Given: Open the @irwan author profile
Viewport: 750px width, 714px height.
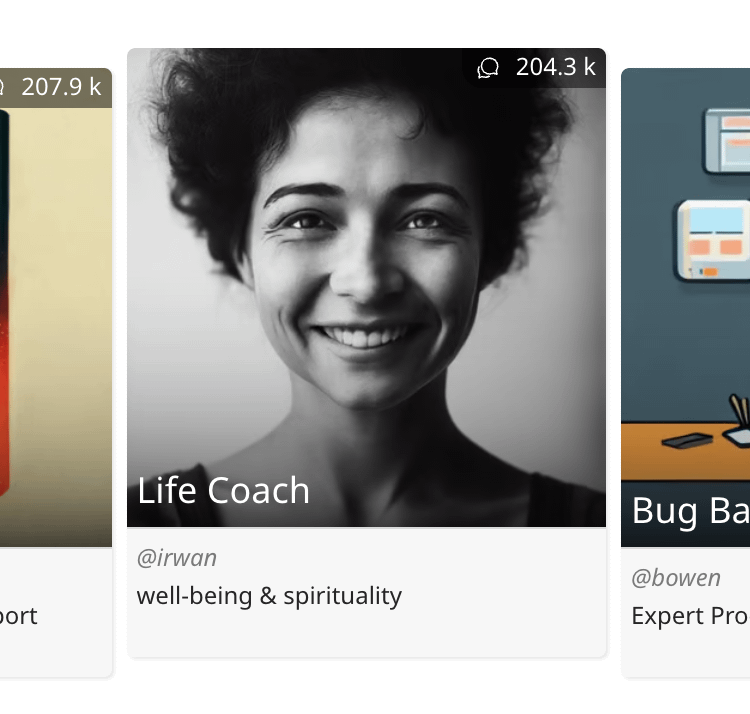Looking at the screenshot, I should 176,558.
